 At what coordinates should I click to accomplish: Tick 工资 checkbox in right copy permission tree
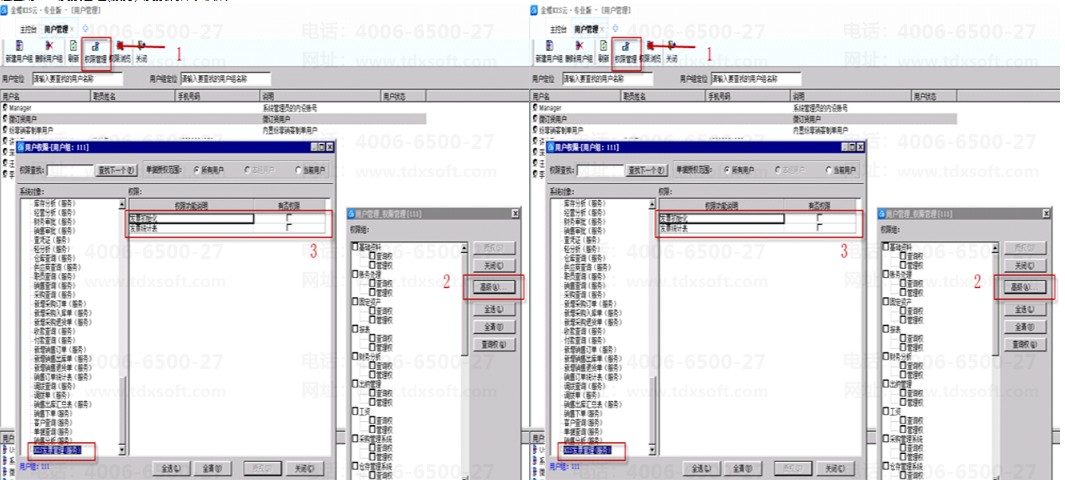[886, 411]
